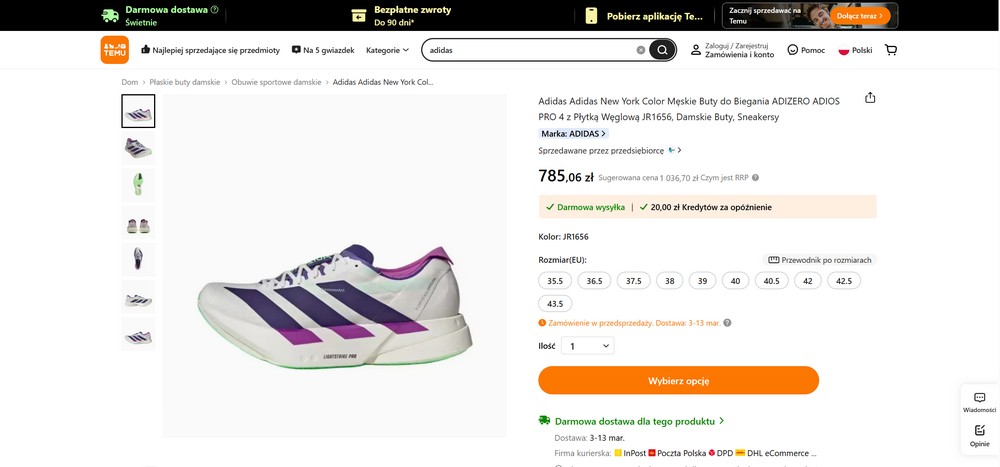1000x467 pixels.
Task: Click inside the adidas search field
Action: [x=530, y=50]
